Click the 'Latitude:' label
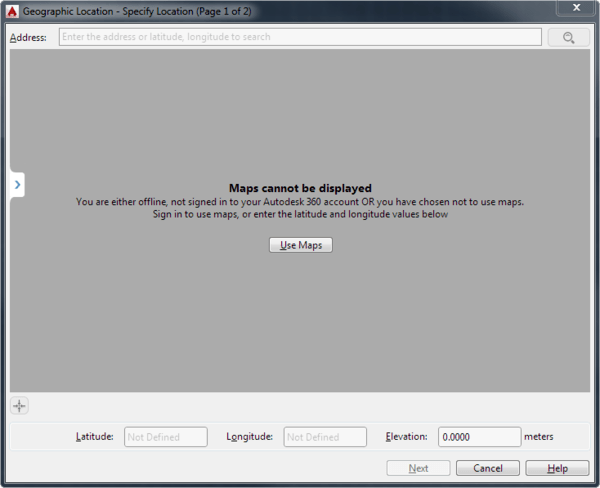 [95, 436]
